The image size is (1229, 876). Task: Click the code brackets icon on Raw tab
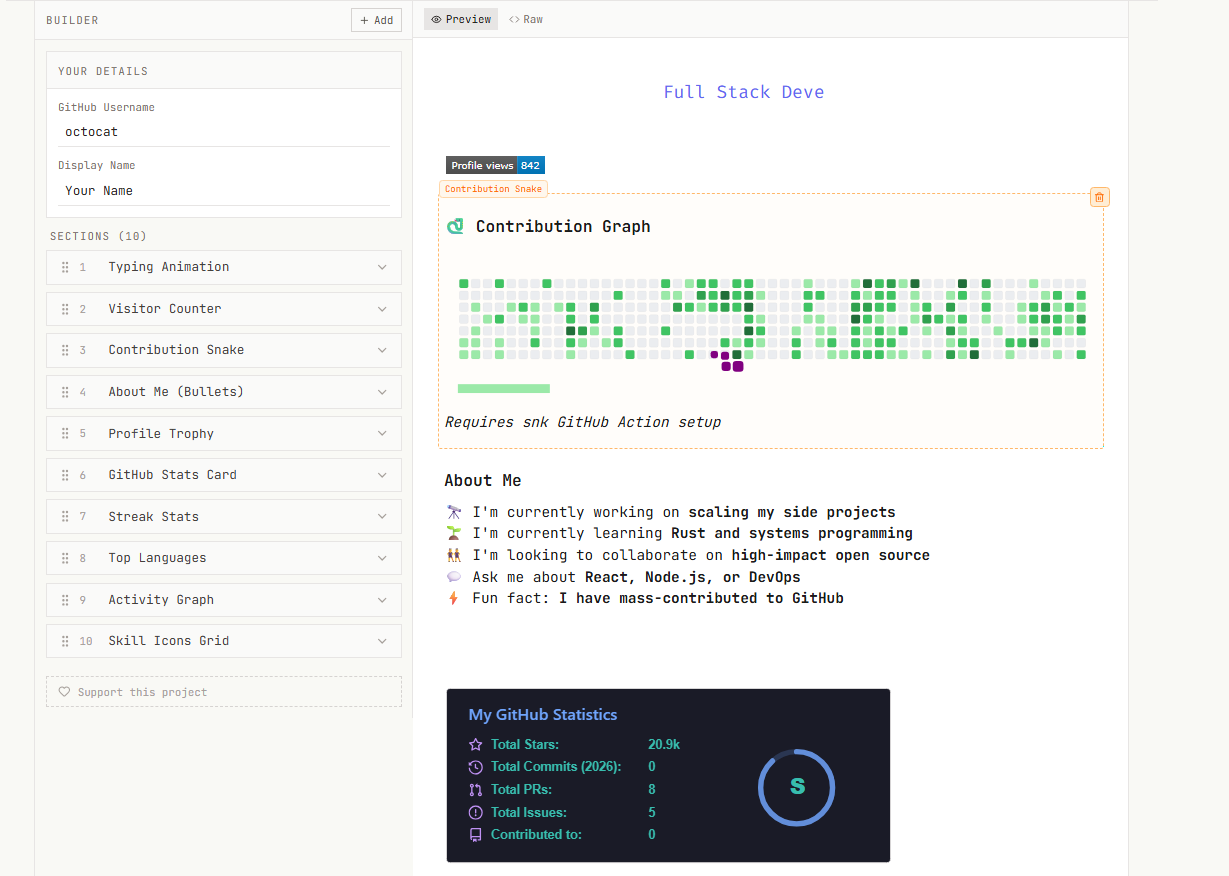(x=514, y=19)
